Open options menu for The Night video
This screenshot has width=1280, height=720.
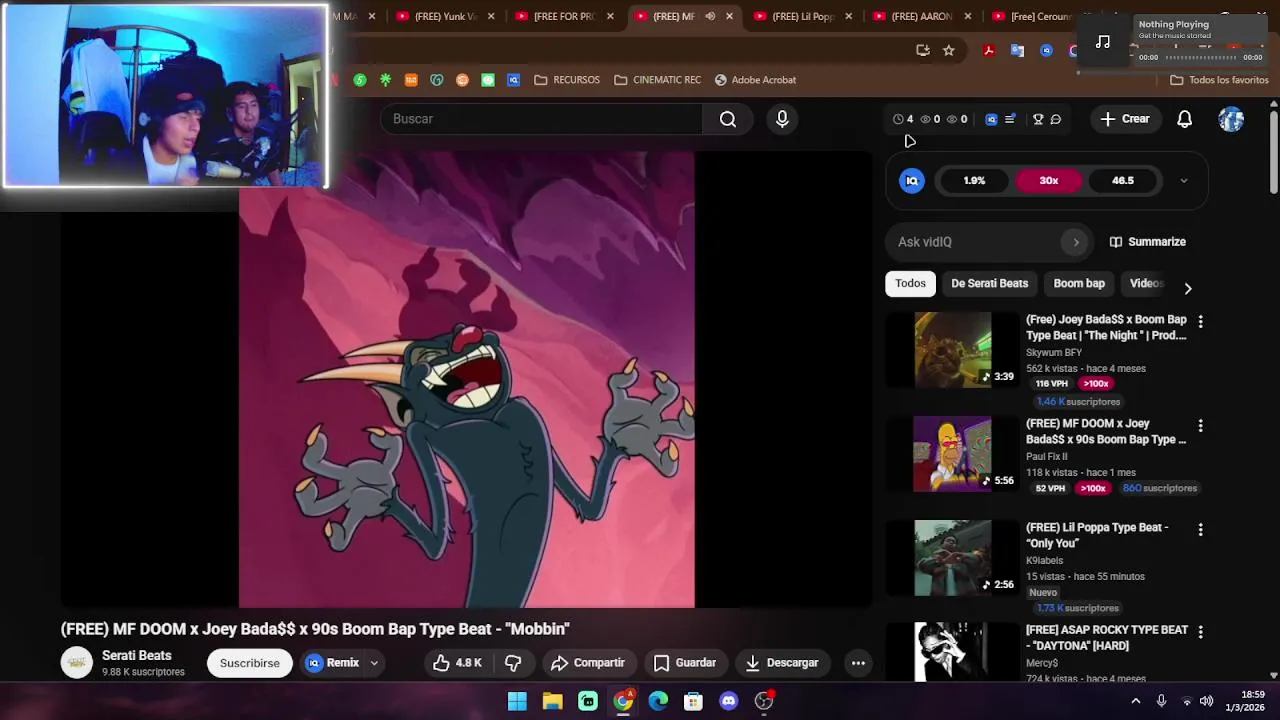(x=1200, y=321)
